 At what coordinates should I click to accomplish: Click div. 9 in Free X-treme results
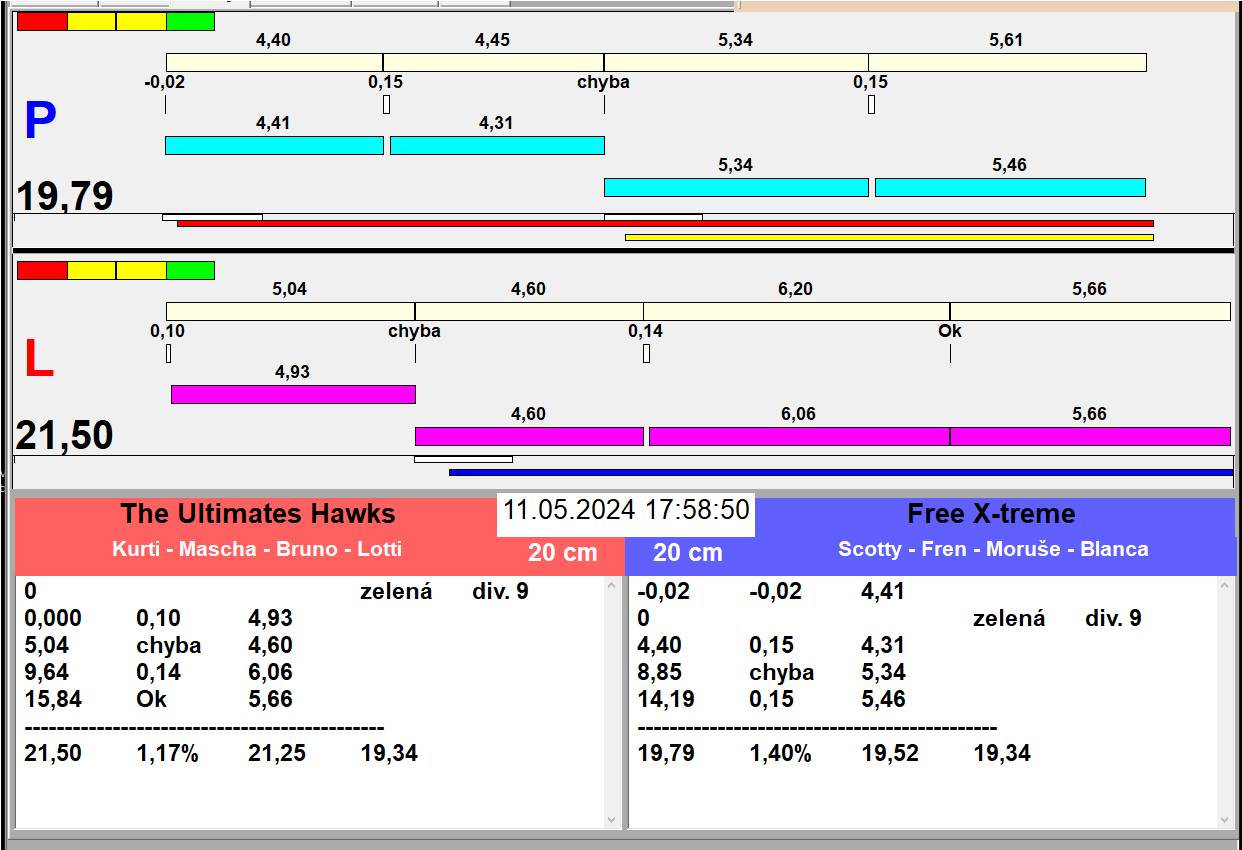pyautogui.click(x=1113, y=618)
